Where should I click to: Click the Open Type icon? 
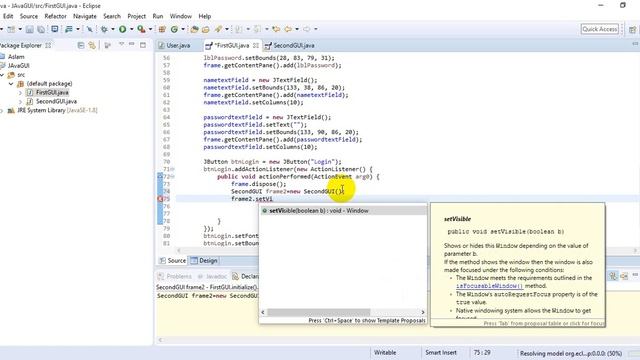click(194, 29)
